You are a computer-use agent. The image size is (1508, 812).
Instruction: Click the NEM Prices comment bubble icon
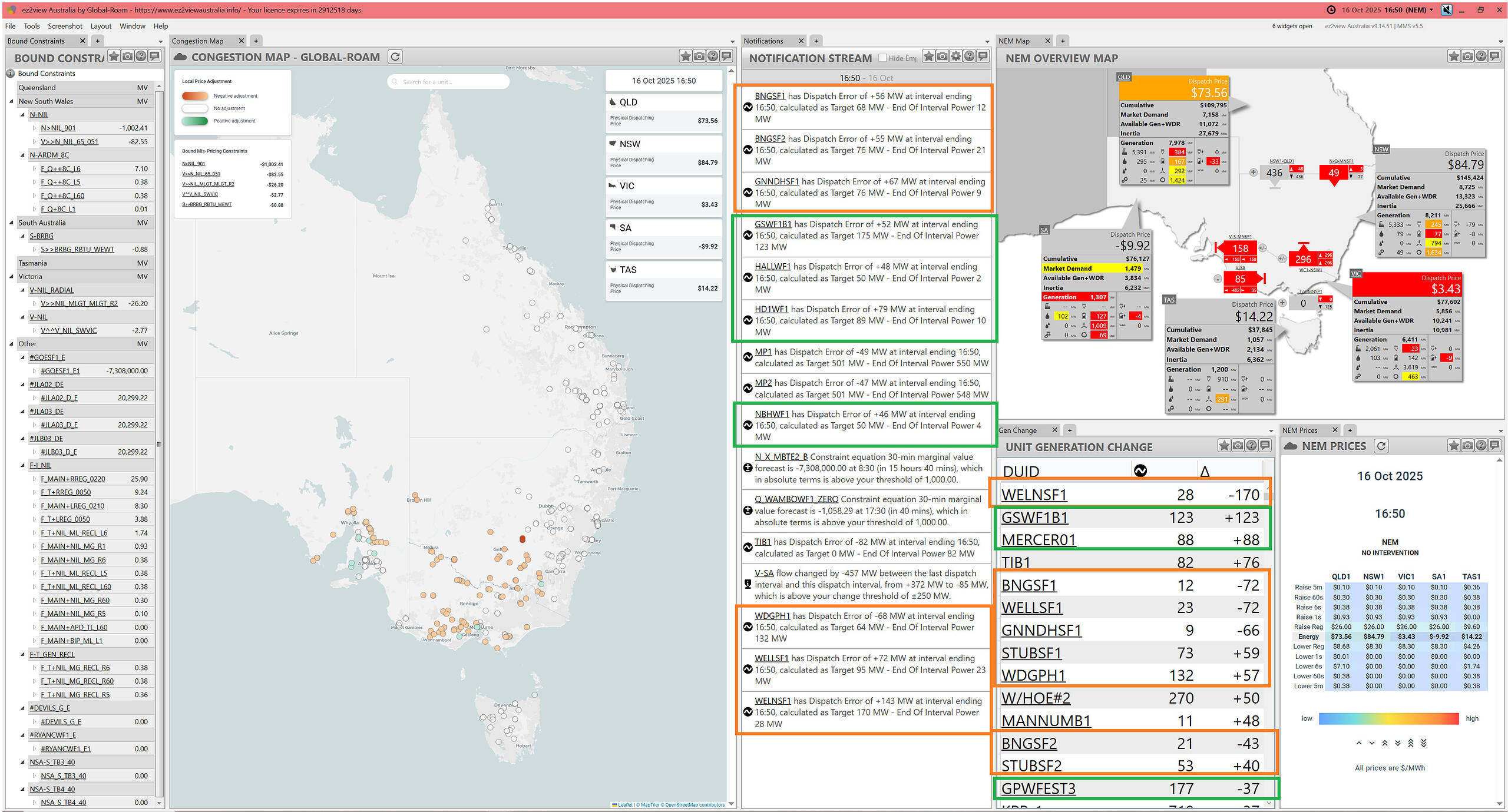1494,446
